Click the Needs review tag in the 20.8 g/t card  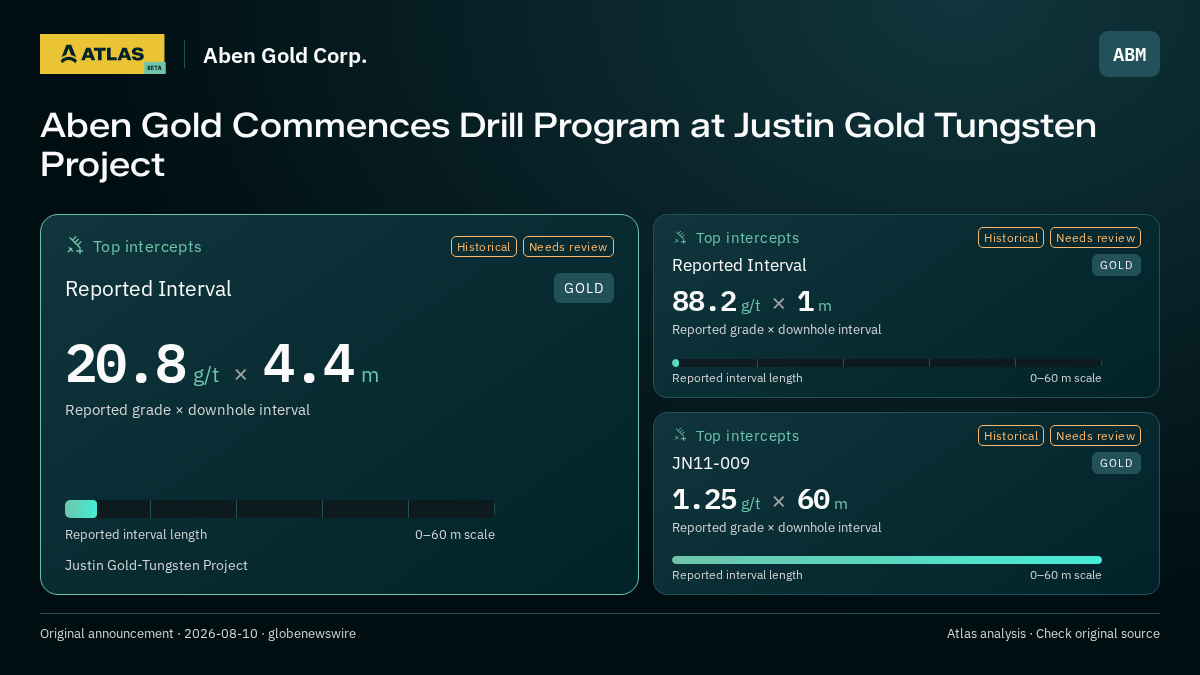click(568, 247)
